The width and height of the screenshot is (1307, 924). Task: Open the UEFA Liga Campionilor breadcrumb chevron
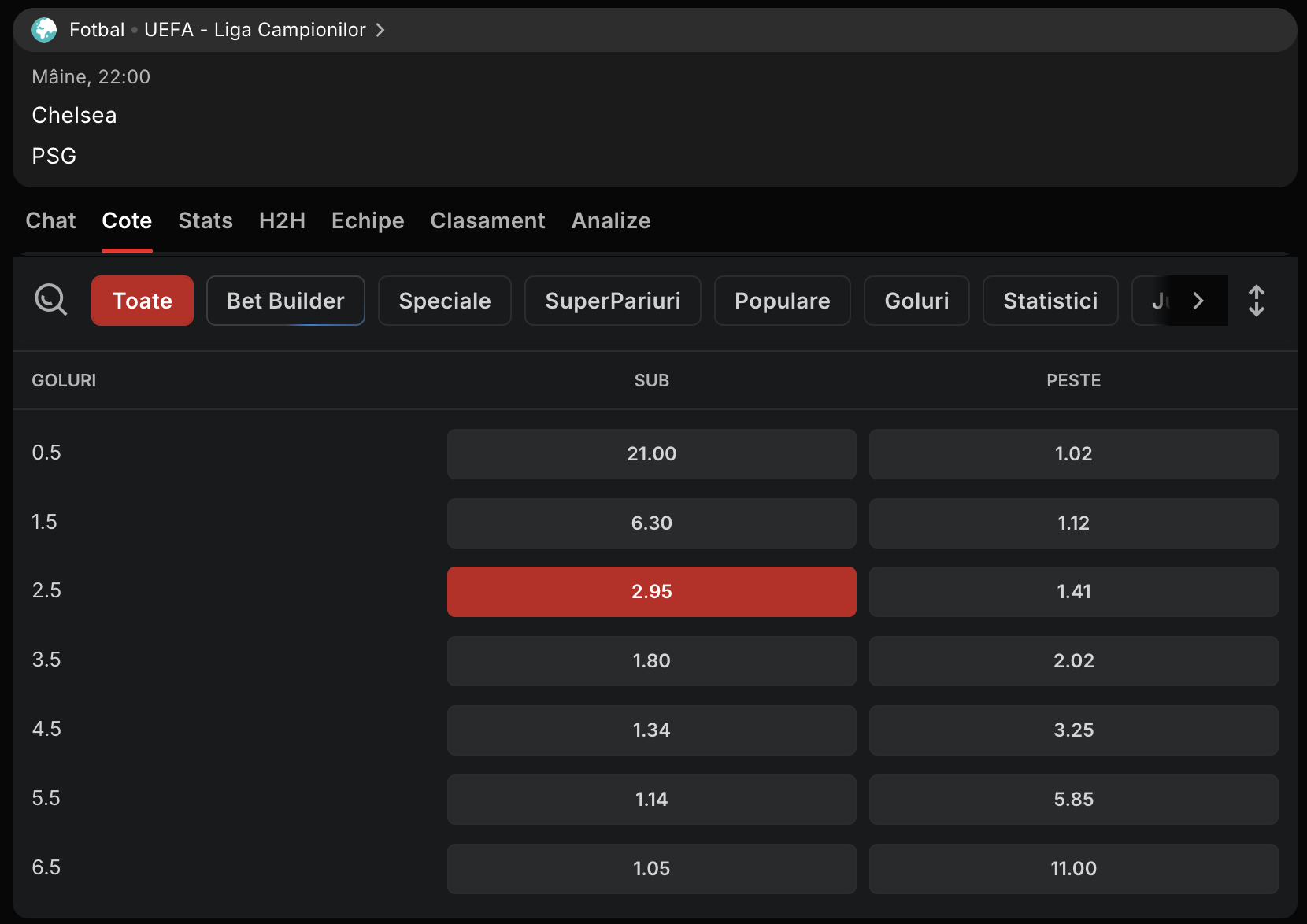click(380, 30)
